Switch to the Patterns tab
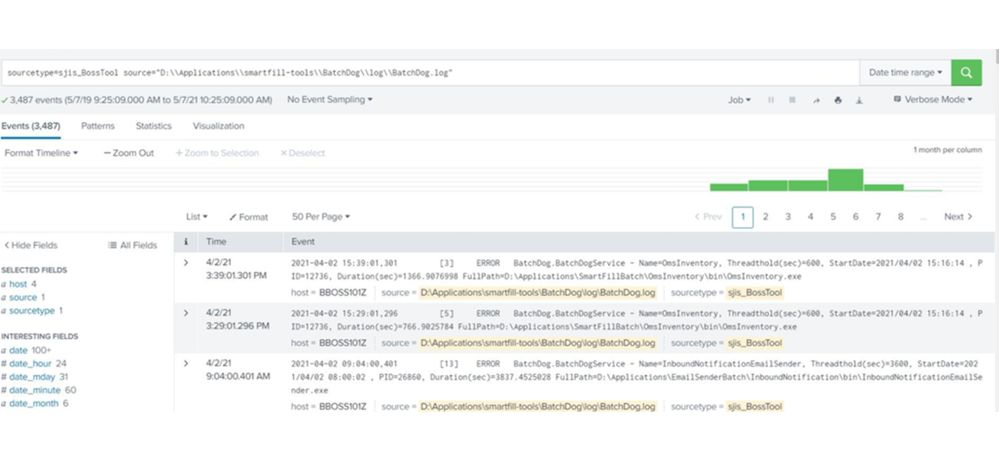Image resolution: width=999 pixels, height=461 pixels. tap(97, 126)
